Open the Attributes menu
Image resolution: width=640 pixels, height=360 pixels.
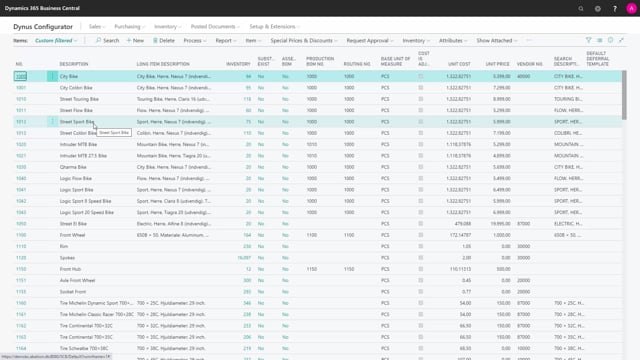click(453, 40)
